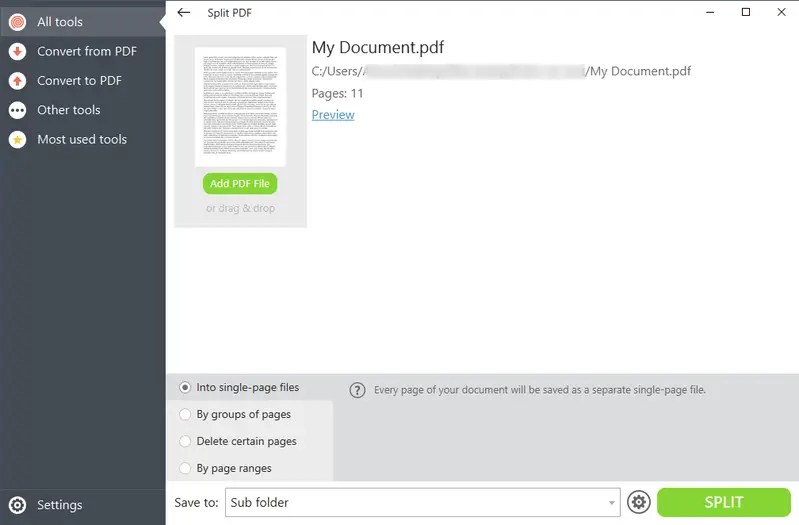The width and height of the screenshot is (799, 525).
Task: Click the file path ending /My Document.pdf
Action: pyautogui.click(x=501, y=71)
